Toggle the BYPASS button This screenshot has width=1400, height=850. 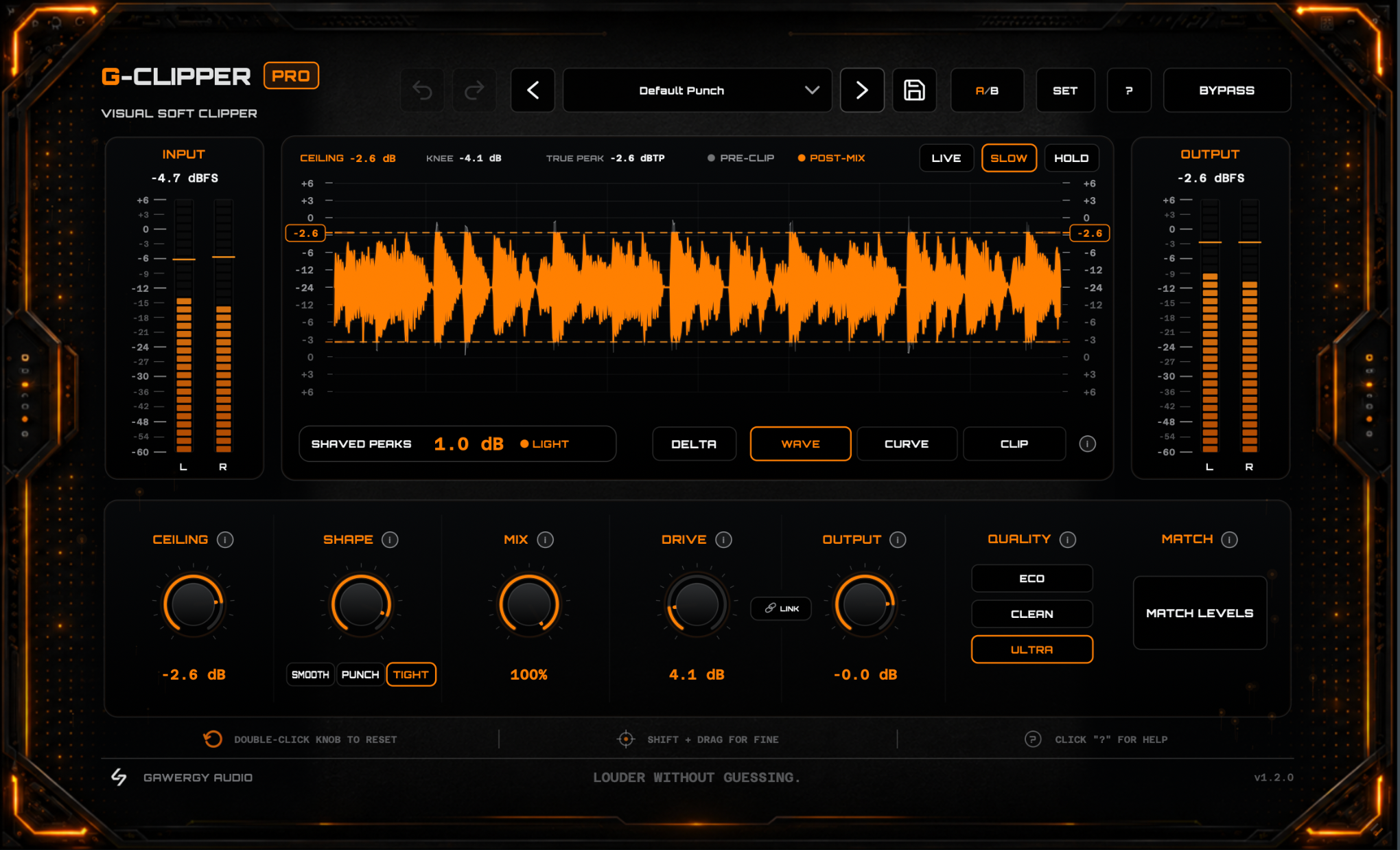1226,90
